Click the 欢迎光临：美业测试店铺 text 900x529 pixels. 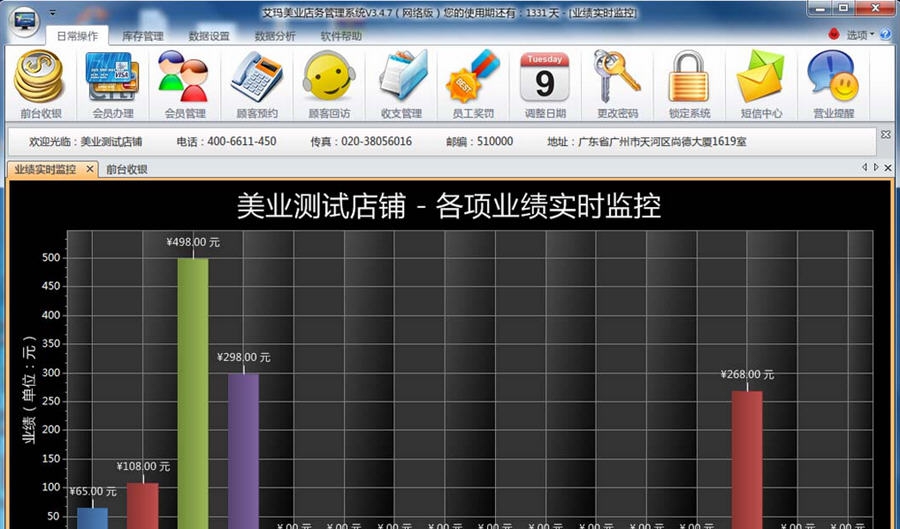click(86, 141)
